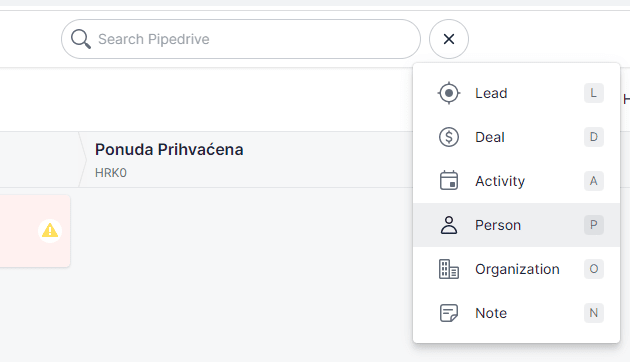Image resolution: width=630 pixels, height=362 pixels.
Task: Focus the Search Pipedrive field
Action: (x=241, y=39)
